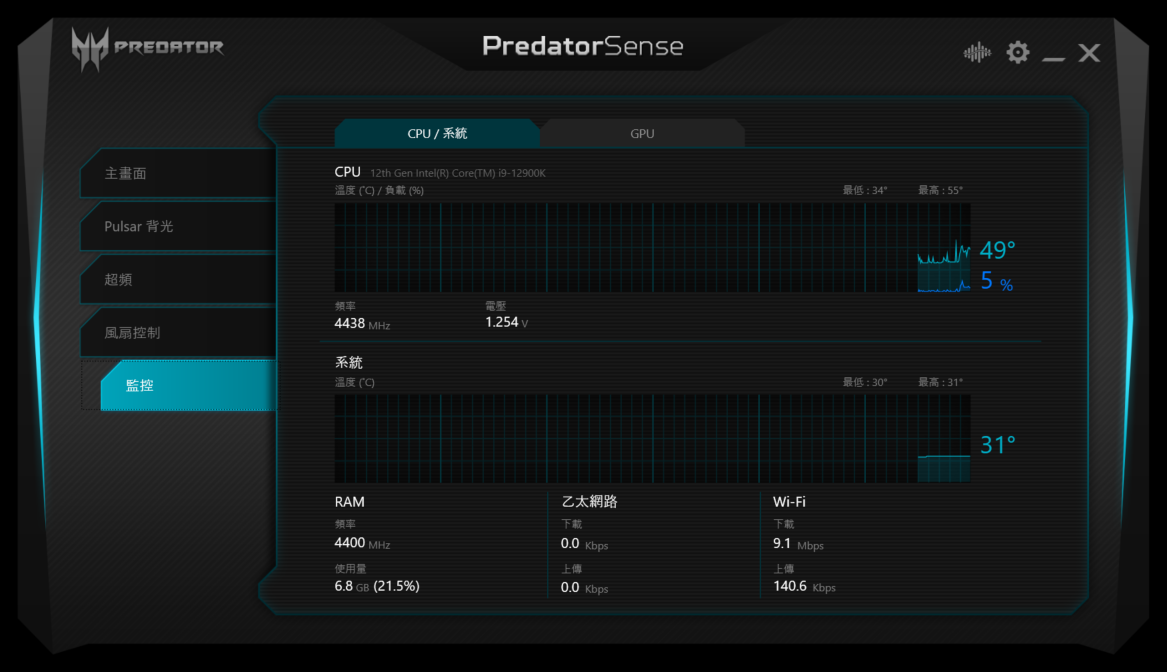Screen dimensions: 1167x672
Task: Open the audio waveform icon in title bar
Action: 976,53
